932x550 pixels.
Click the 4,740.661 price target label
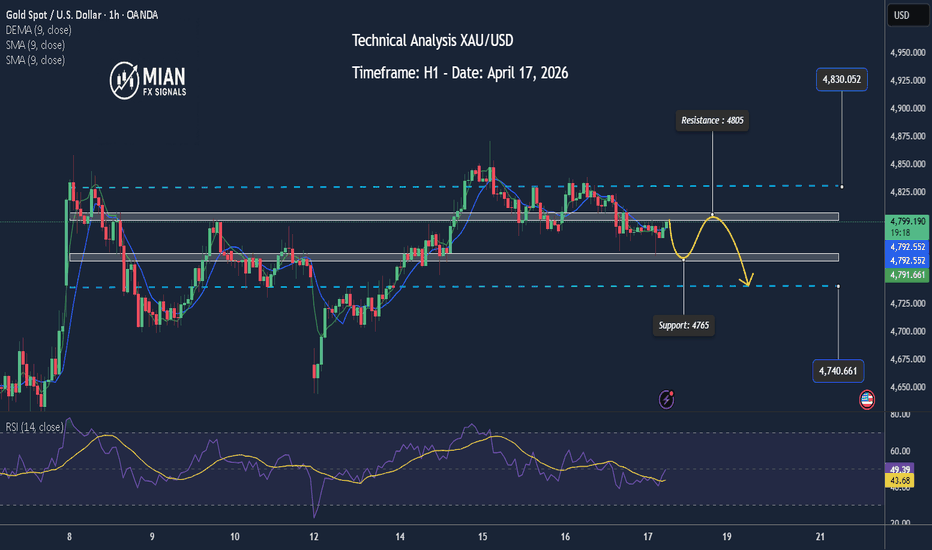(x=838, y=371)
